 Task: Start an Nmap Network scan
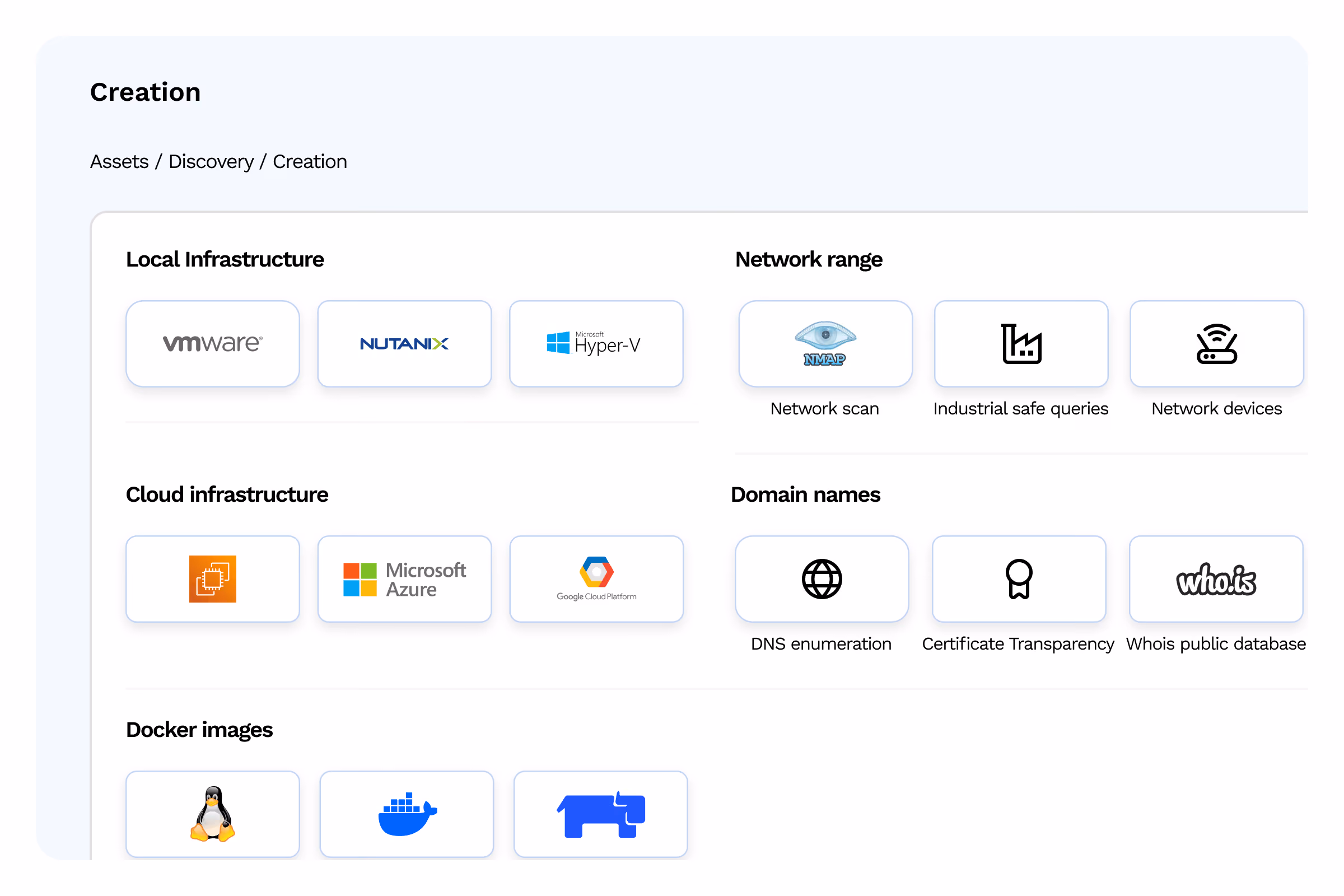click(x=825, y=343)
